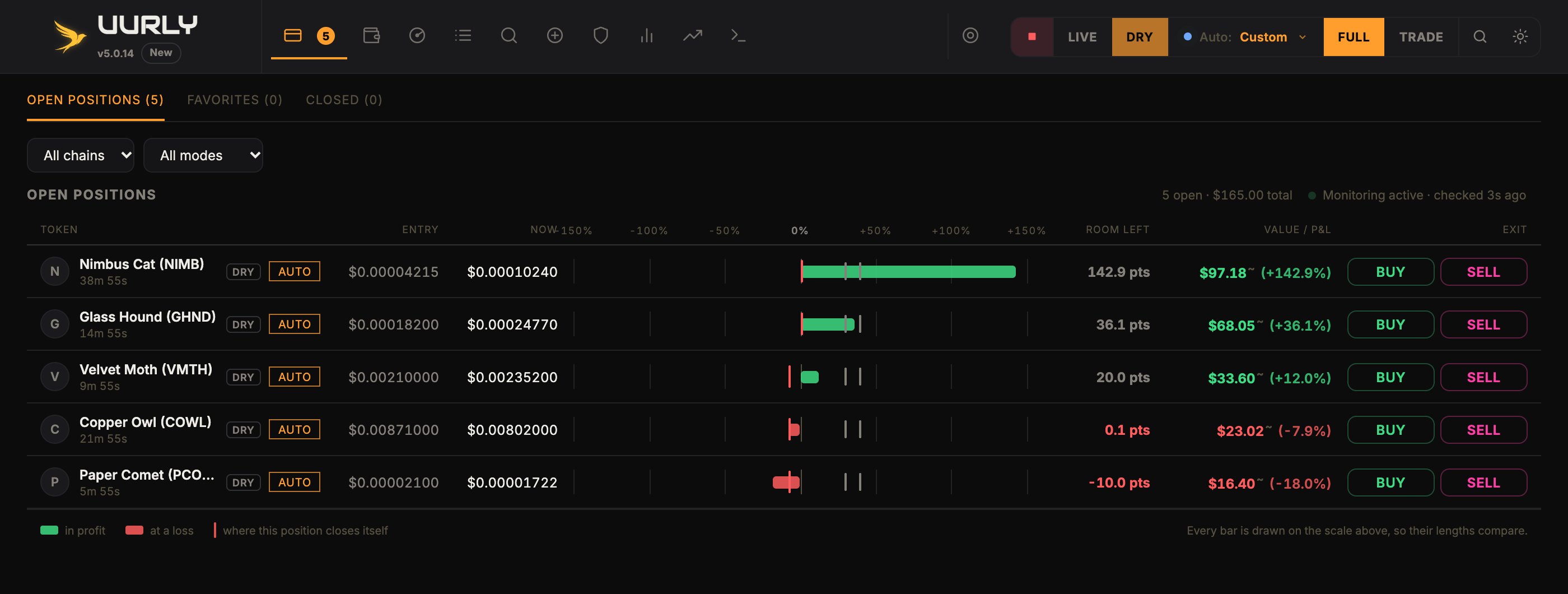
Task: Switch to Open Positions (5) tab
Action: [96, 100]
